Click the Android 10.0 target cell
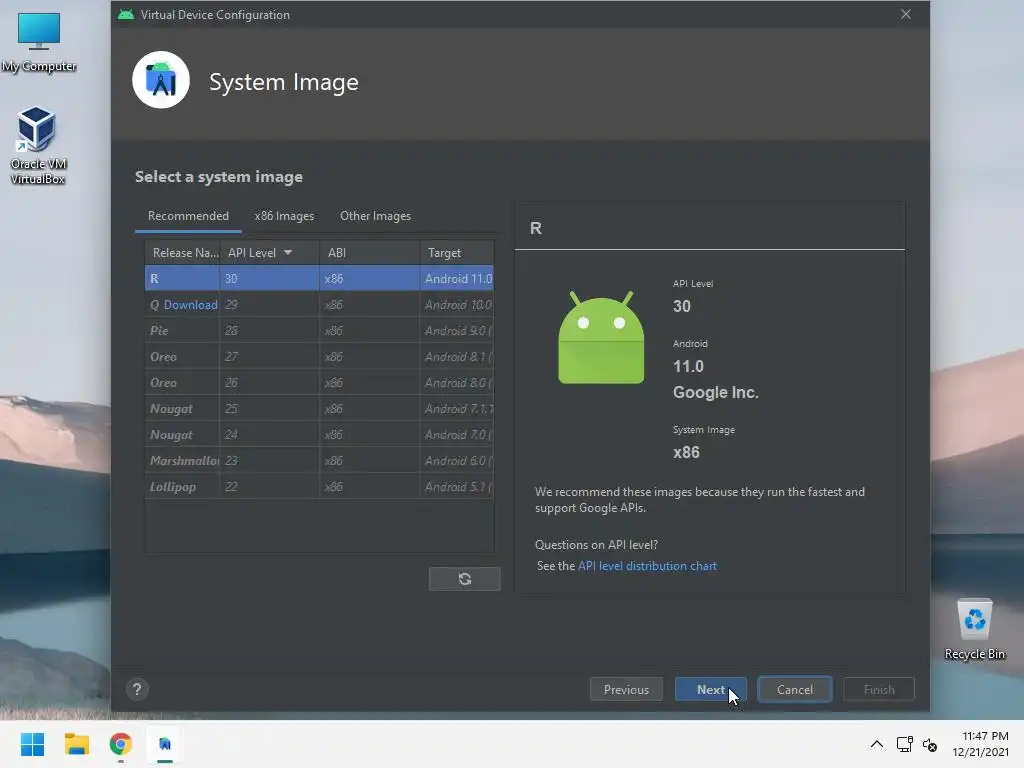This screenshot has height=768, width=1024. pos(457,305)
